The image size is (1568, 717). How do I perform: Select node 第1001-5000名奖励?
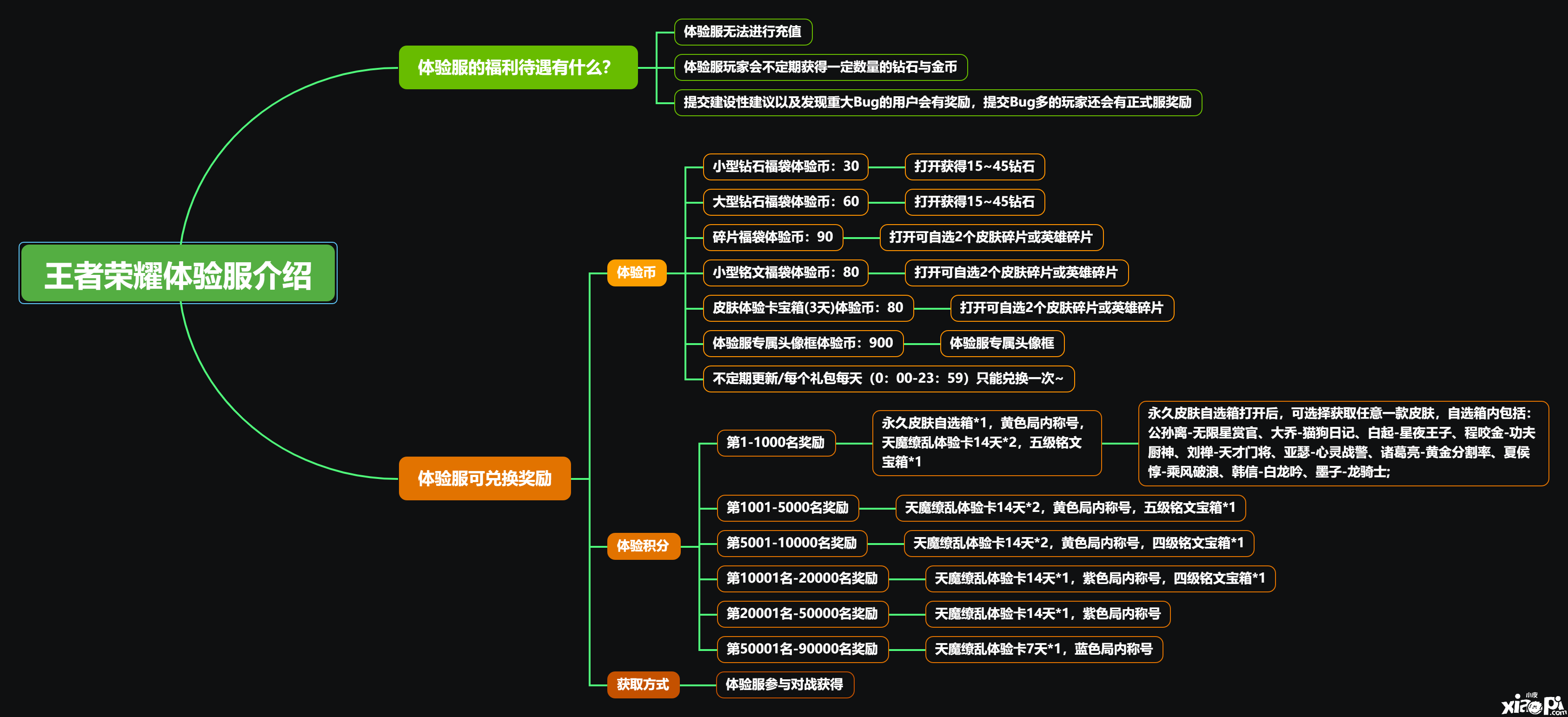[788, 508]
